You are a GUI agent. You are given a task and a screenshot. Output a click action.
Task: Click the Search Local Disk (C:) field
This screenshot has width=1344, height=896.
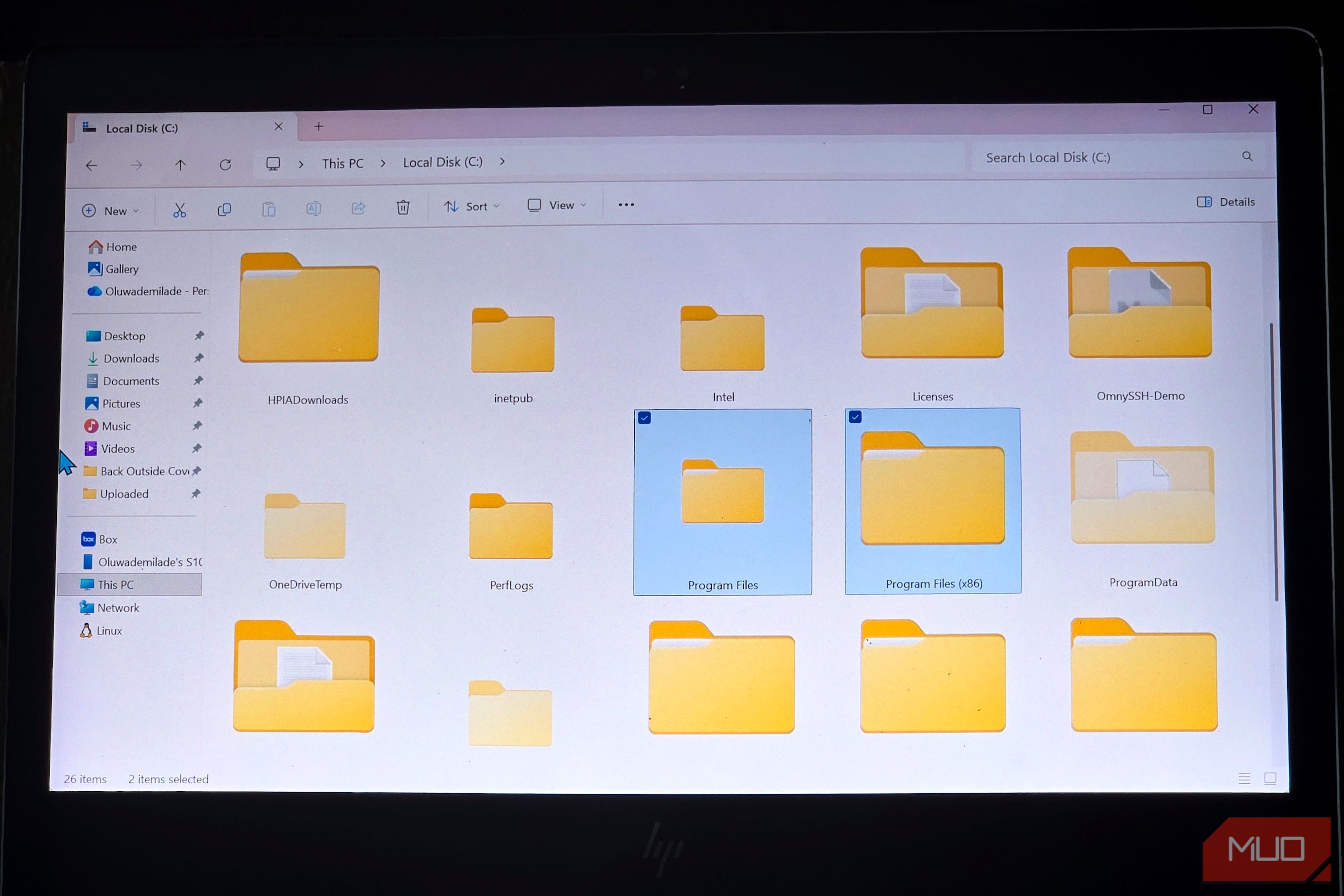coord(1117,157)
